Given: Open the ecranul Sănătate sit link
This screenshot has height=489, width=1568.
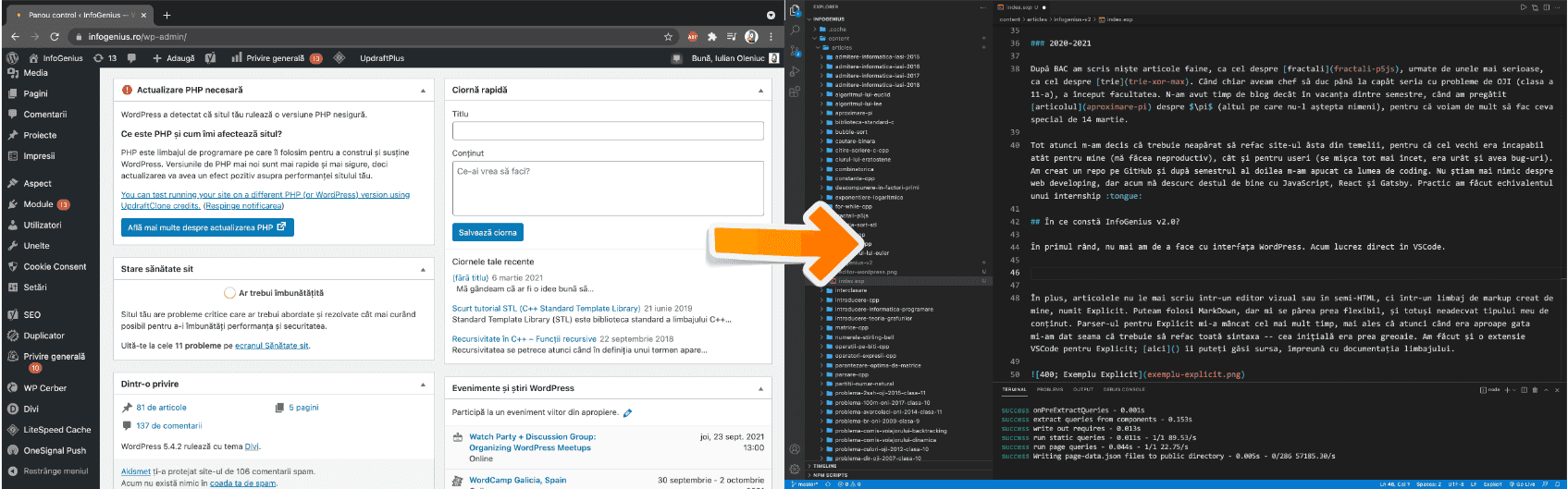Looking at the screenshot, I should [x=271, y=346].
